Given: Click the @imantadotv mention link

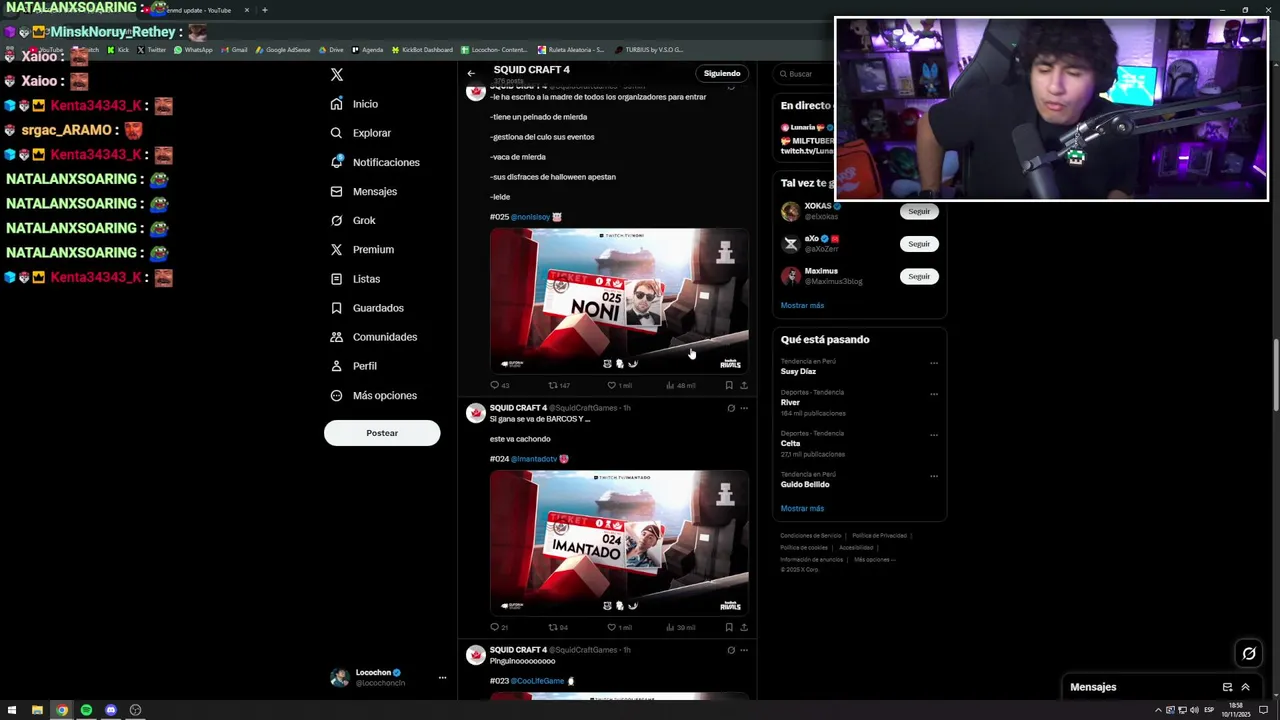Looking at the screenshot, I should click(534, 459).
